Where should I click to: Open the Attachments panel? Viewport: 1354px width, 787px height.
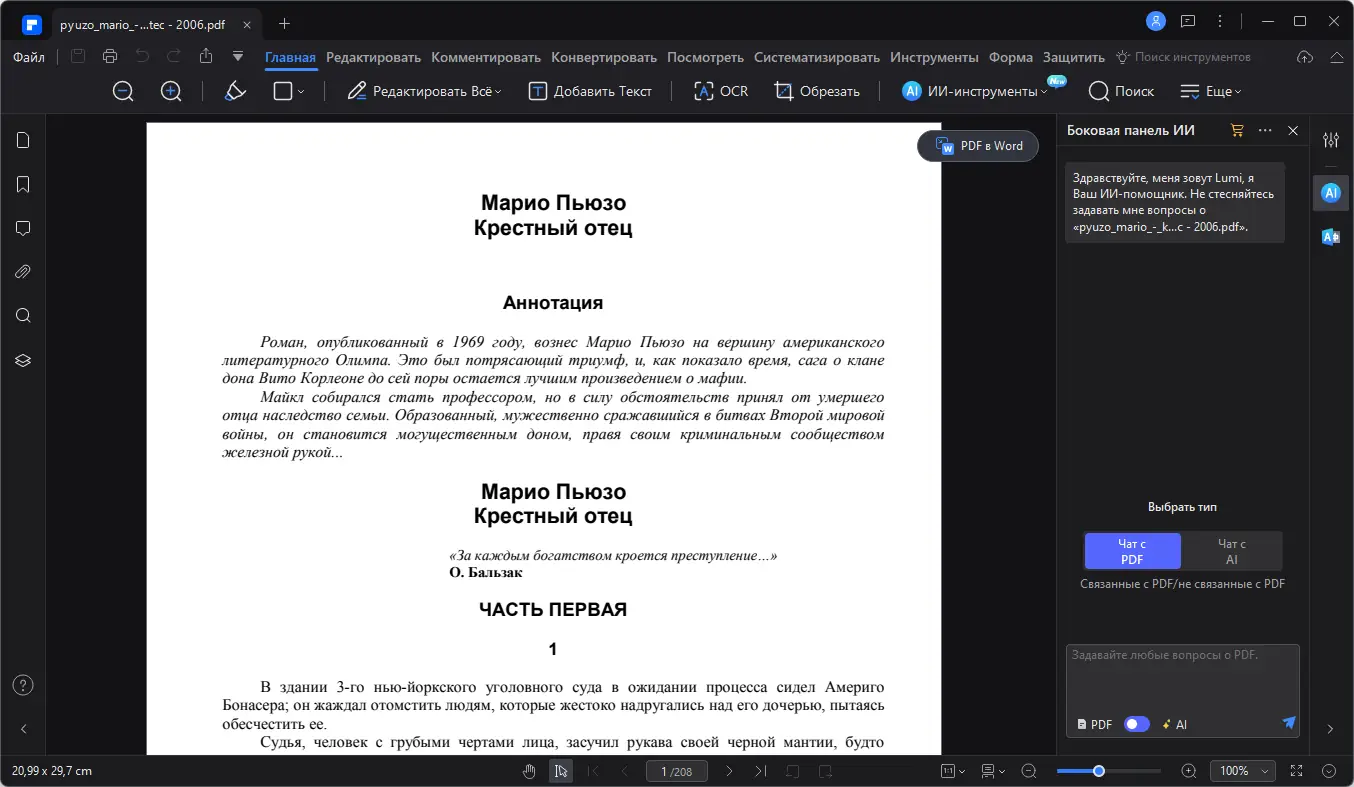(22, 271)
